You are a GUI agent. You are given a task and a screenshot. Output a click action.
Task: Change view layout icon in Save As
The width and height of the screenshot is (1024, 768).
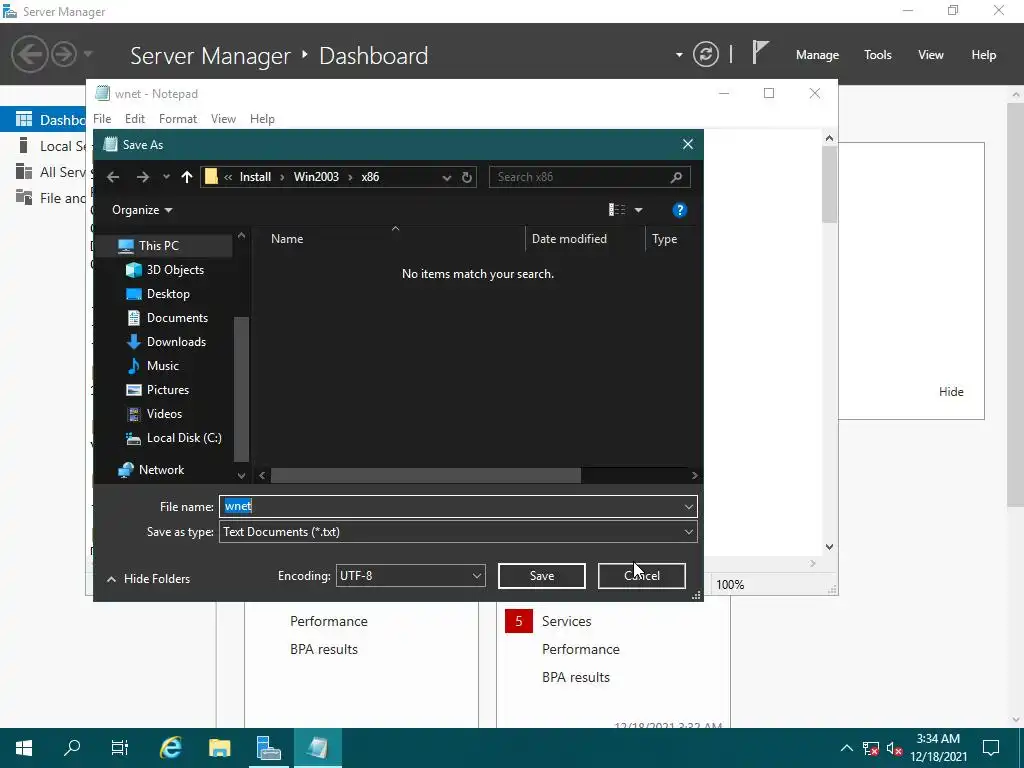click(617, 210)
